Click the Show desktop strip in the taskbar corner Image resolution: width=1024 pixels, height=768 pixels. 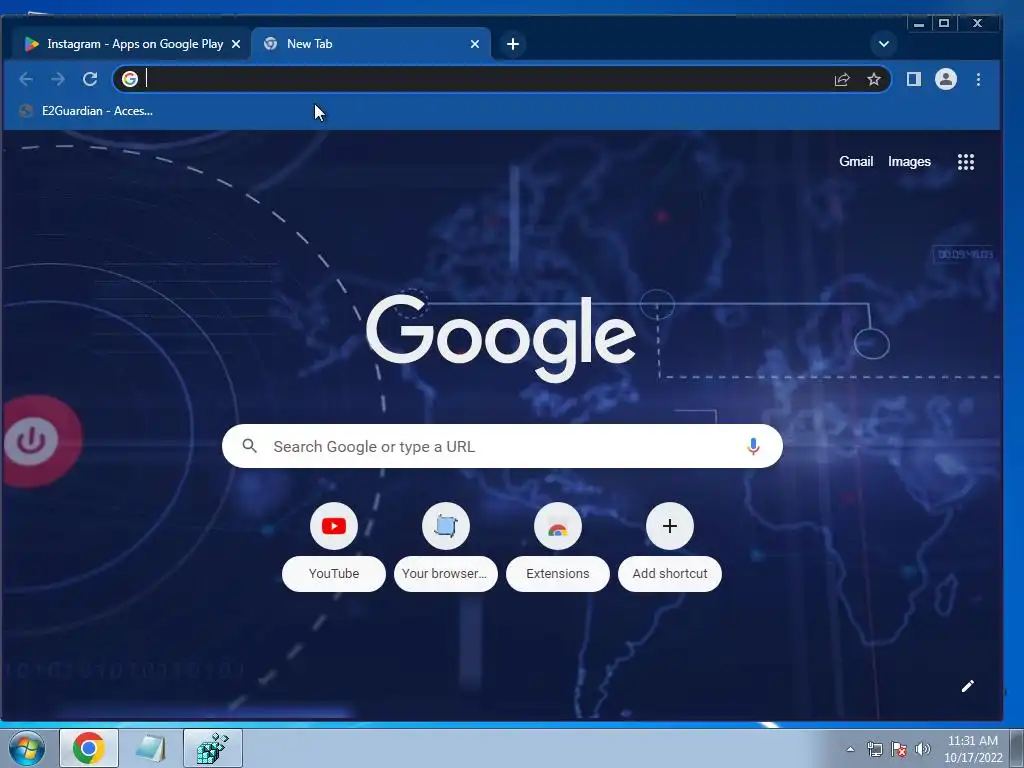click(1017, 748)
